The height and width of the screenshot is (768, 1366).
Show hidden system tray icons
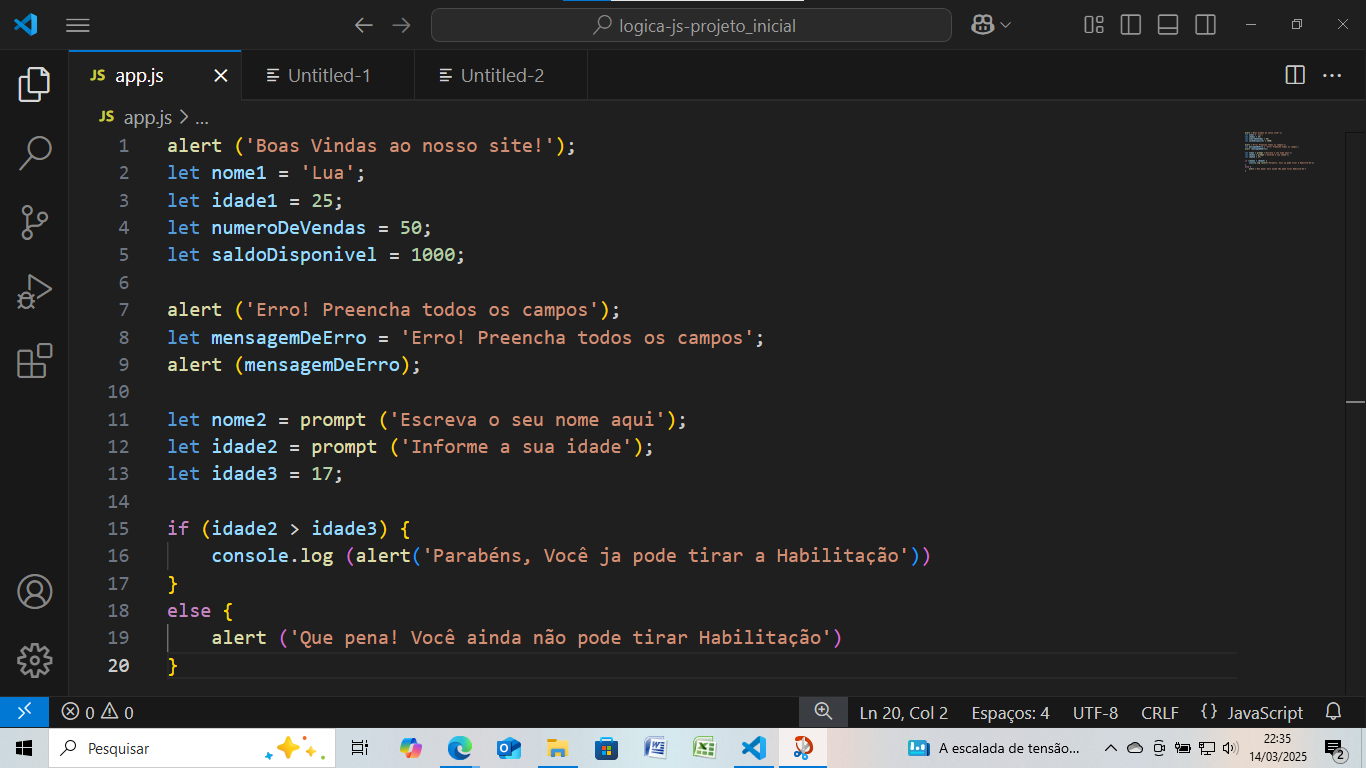click(x=1110, y=748)
